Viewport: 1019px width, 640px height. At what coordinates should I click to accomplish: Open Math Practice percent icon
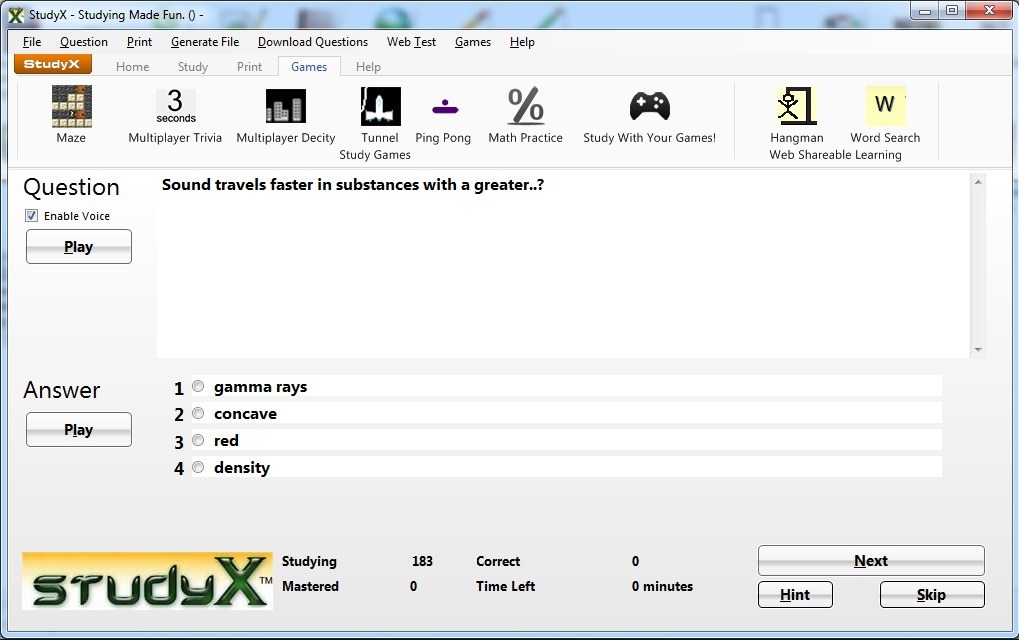tap(526, 106)
